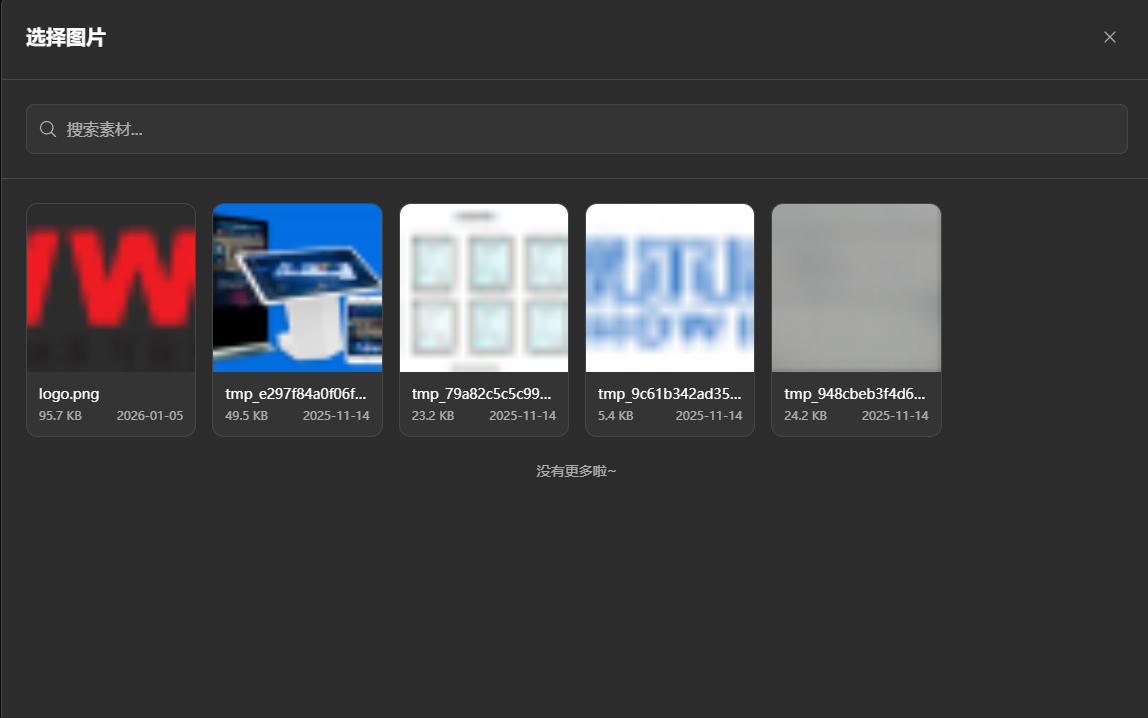Select the blue touchscreen kiosk image thumbnail
Viewport: 1148px width, 718px height.
pos(297,287)
